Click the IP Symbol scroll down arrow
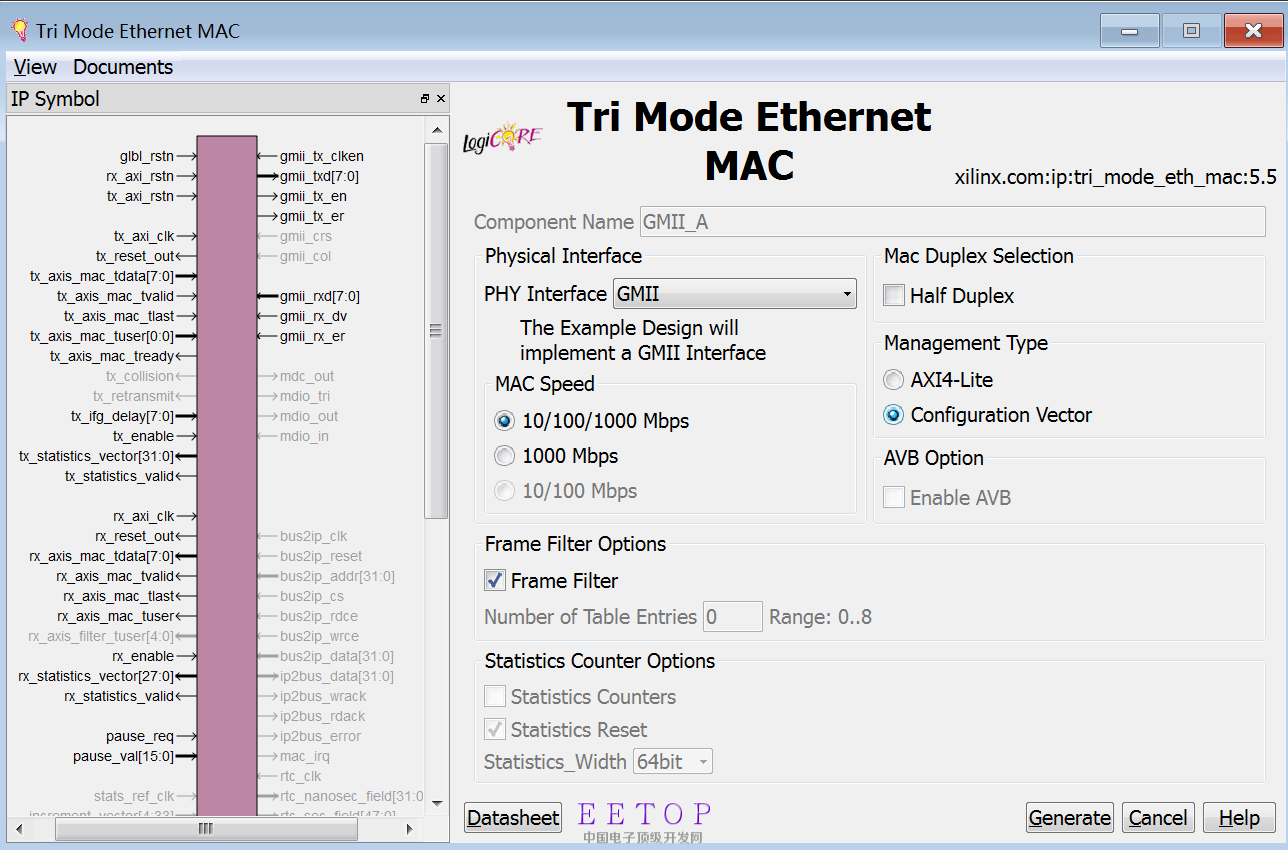 (437, 803)
